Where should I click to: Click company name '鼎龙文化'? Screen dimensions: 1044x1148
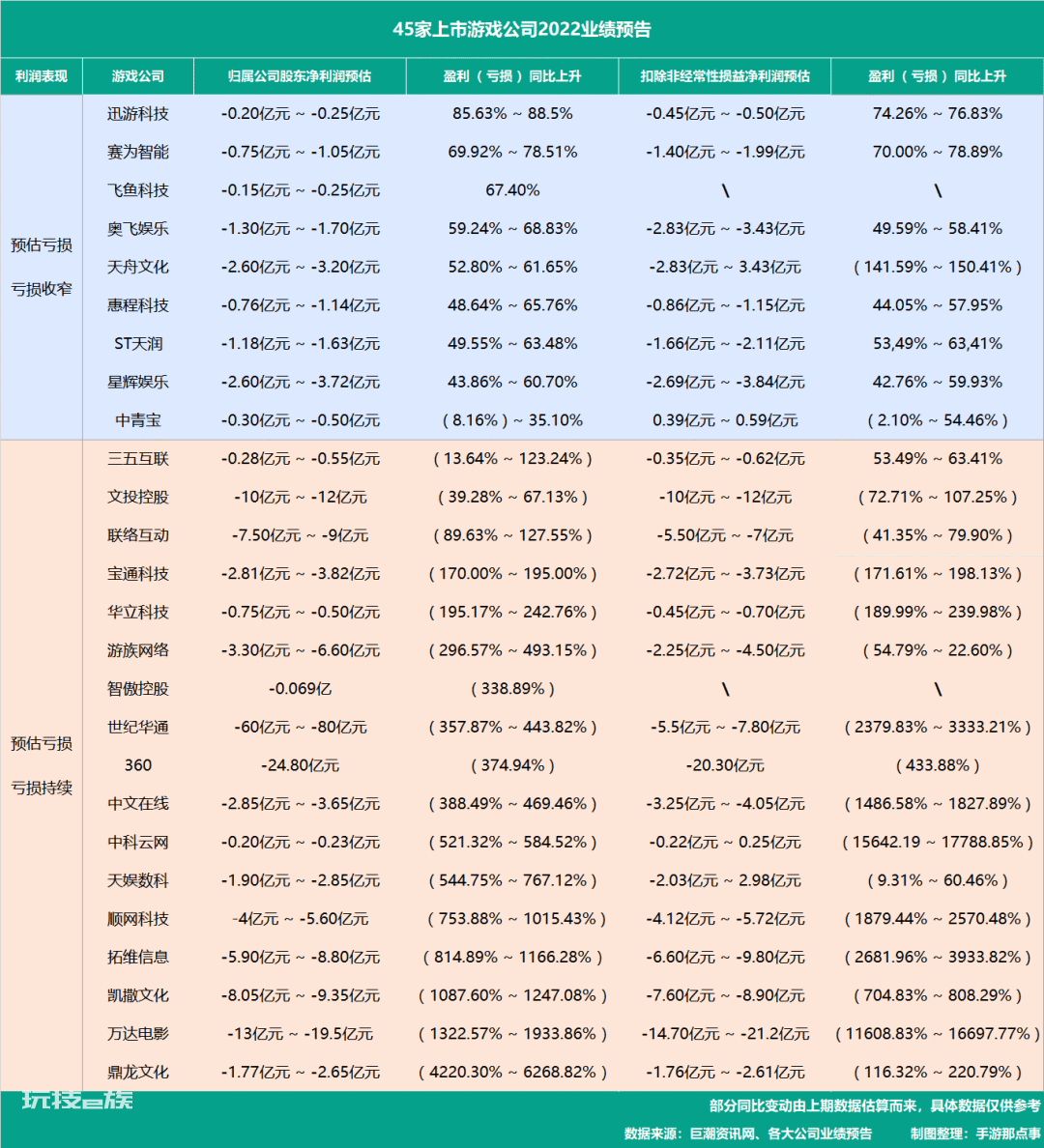click(x=137, y=1072)
